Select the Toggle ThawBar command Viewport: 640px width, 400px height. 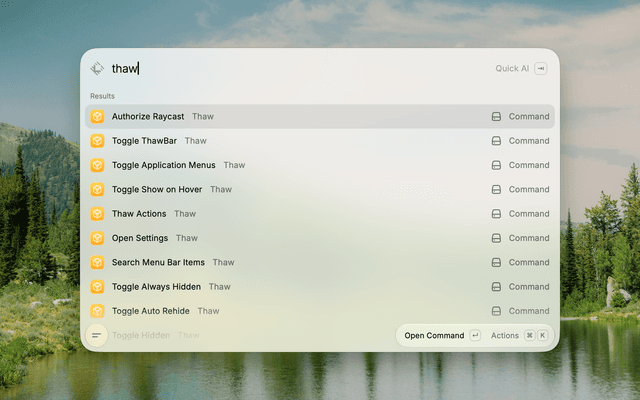click(x=320, y=141)
